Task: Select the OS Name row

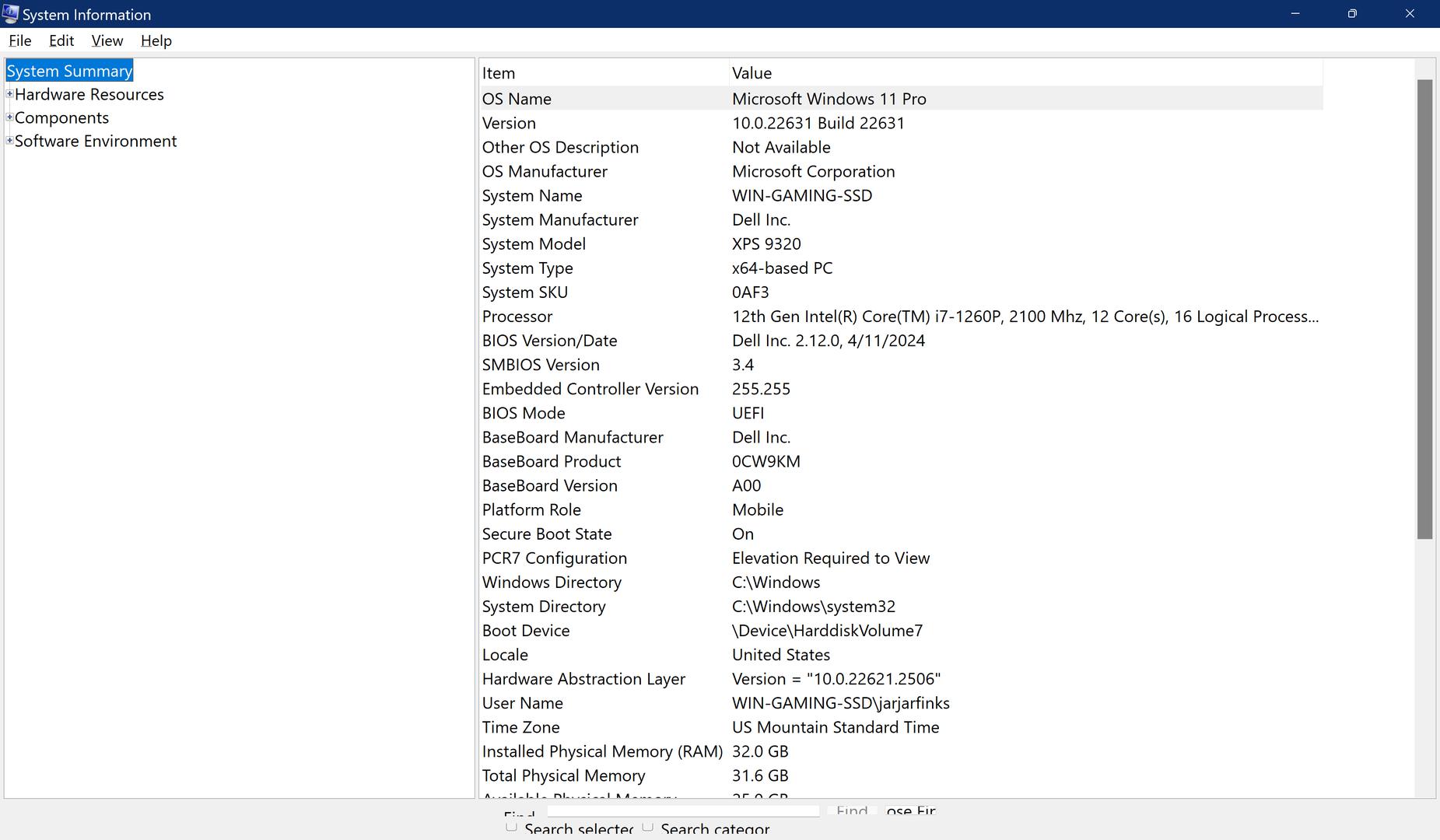Action: (901, 99)
